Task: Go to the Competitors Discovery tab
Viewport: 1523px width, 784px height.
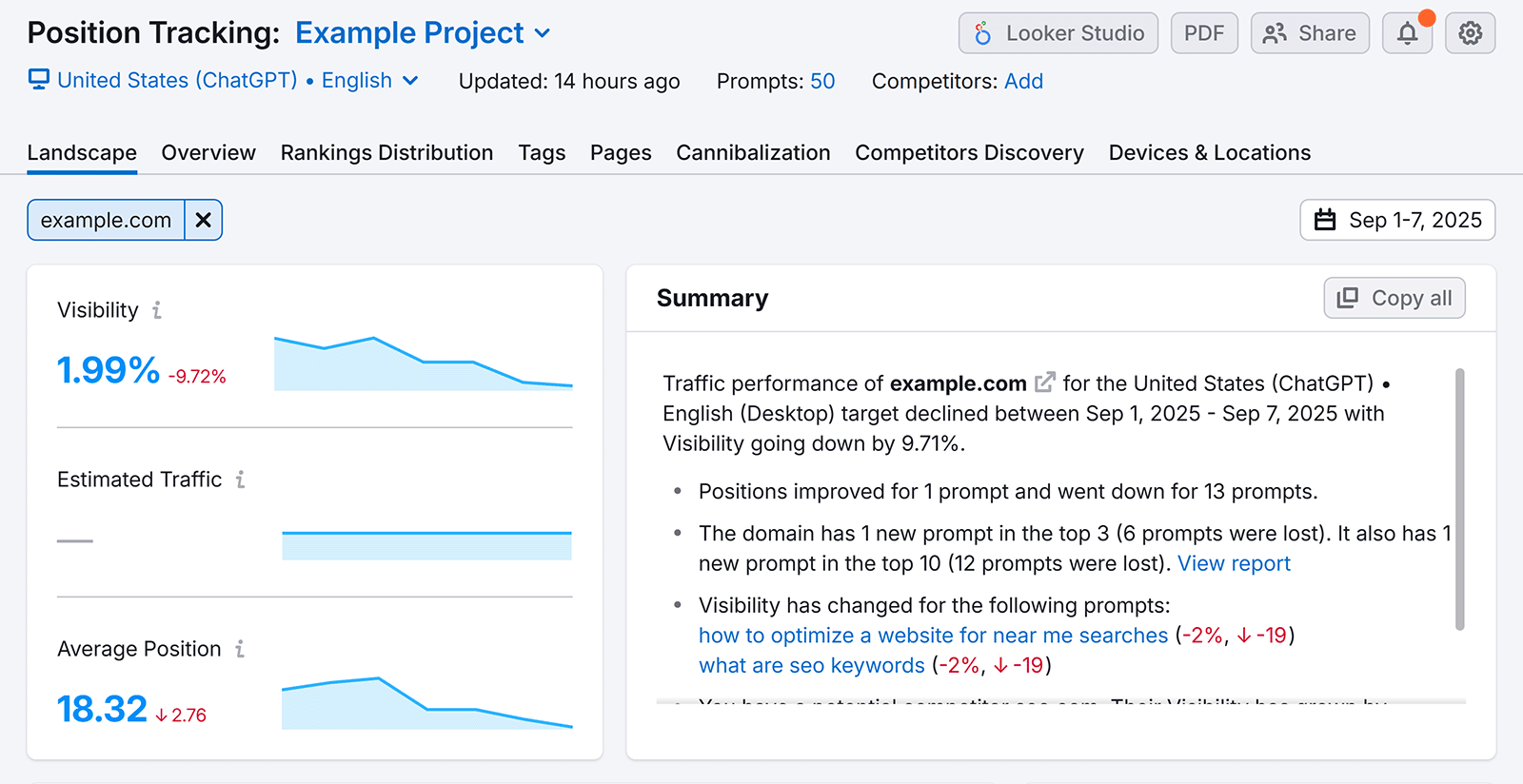Action: pyautogui.click(x=969, y=153)
